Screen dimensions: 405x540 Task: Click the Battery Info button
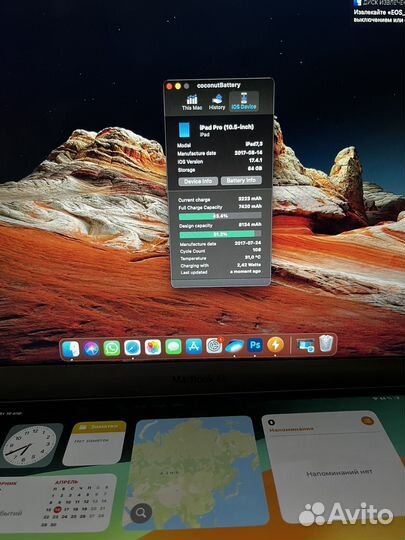click(241, 180)
